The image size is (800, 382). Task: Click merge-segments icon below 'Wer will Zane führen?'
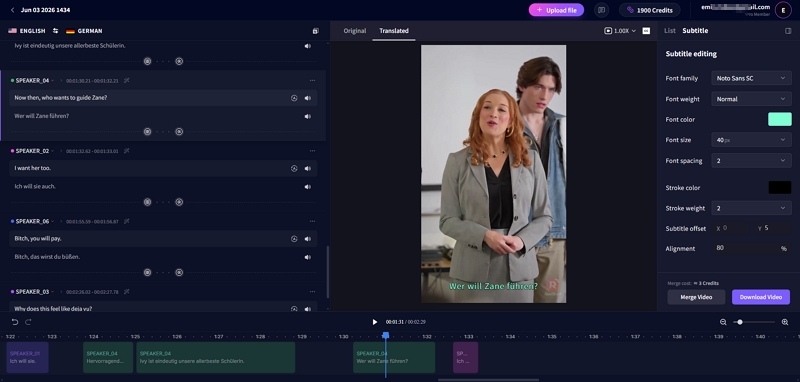[x=147, y=132]
